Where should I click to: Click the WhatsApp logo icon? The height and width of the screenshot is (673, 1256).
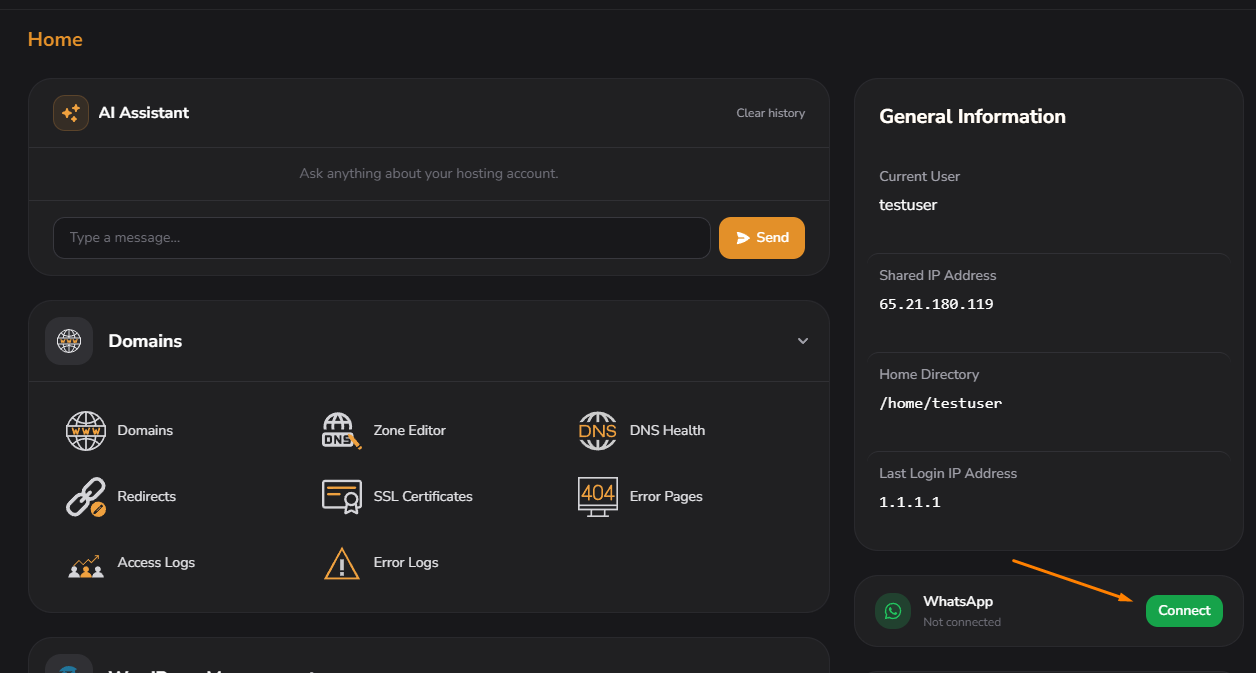(893, 611)
